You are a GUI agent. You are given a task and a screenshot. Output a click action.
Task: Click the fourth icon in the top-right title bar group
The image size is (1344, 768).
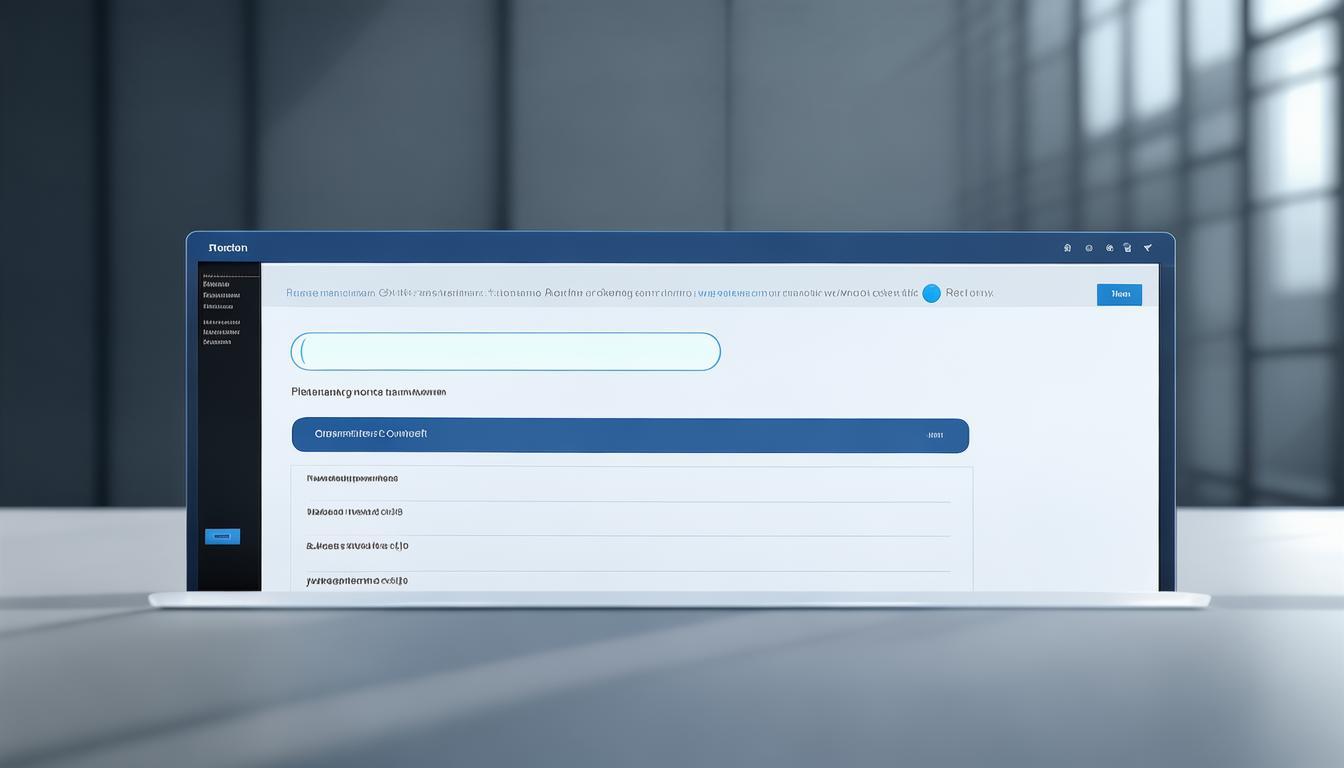coord(1127,248)
